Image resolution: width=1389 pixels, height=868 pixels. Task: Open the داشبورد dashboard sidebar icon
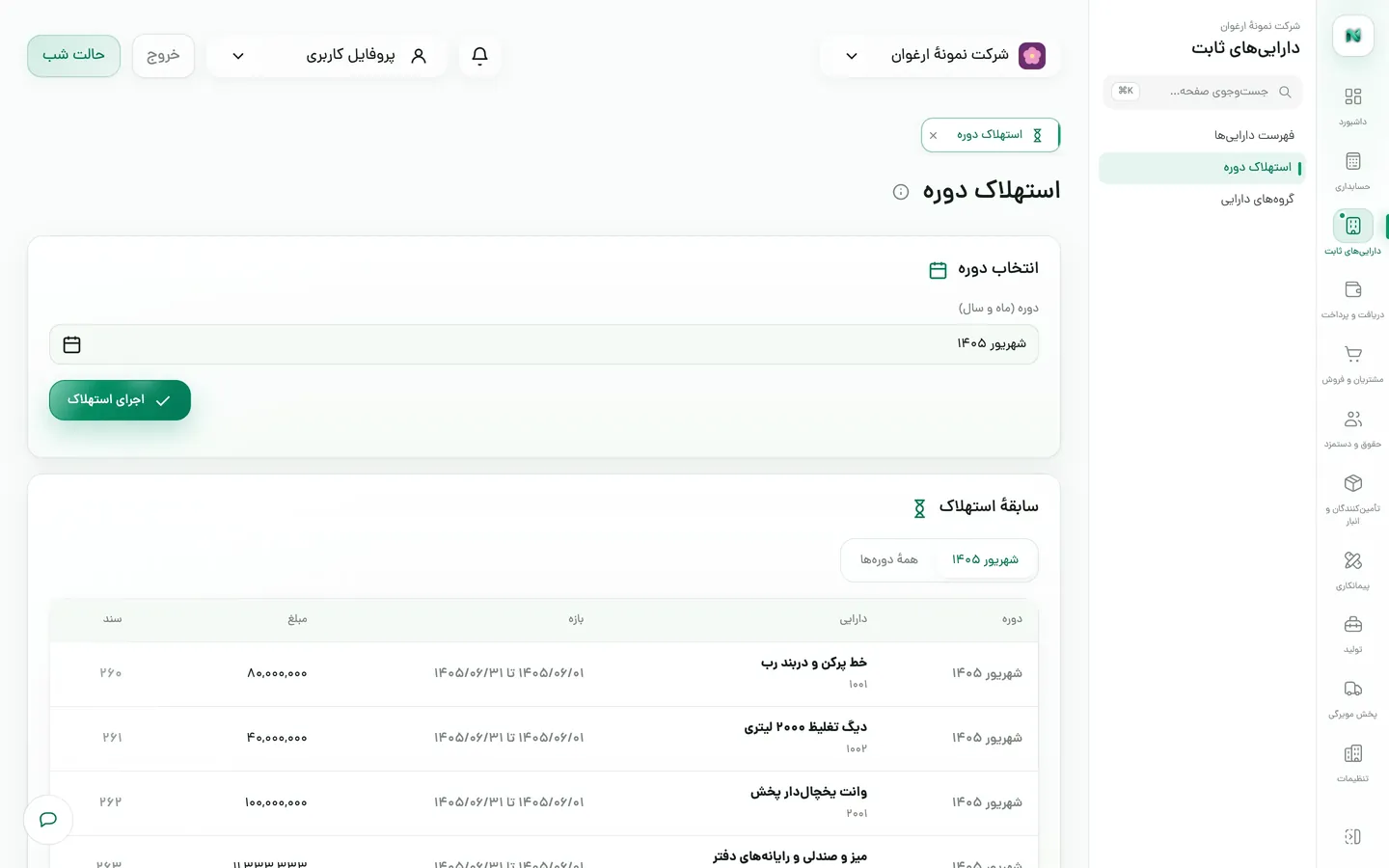pos(1352,96)
